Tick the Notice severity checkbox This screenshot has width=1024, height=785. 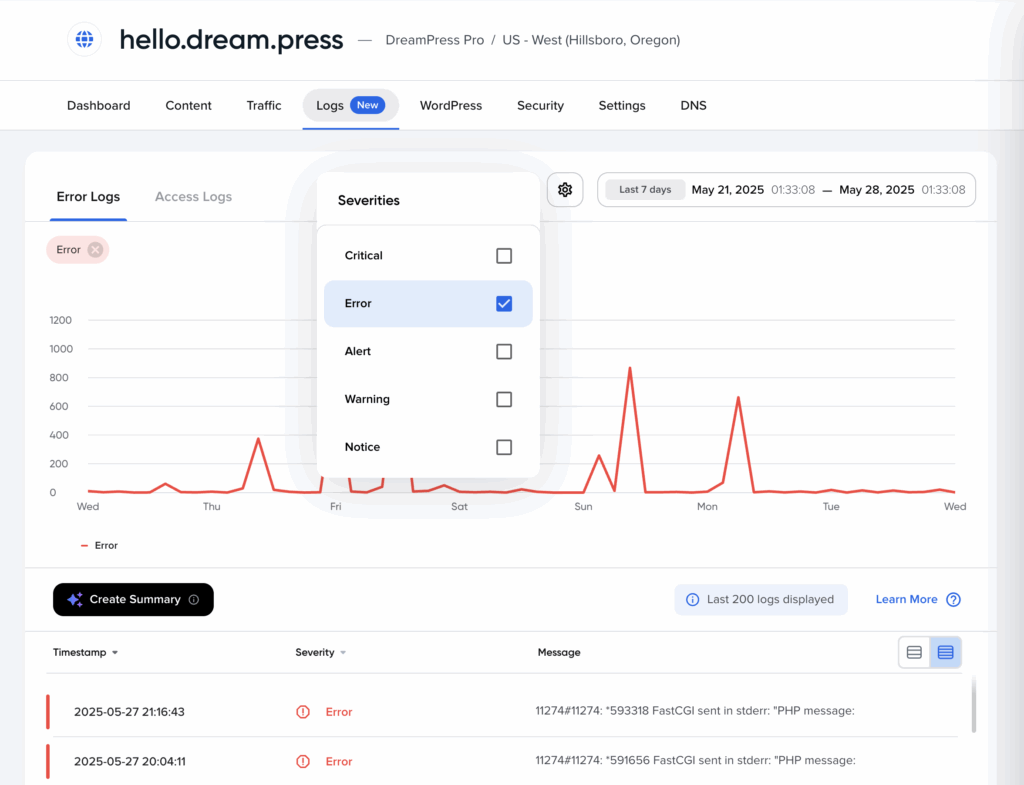[x=504, y=448]
